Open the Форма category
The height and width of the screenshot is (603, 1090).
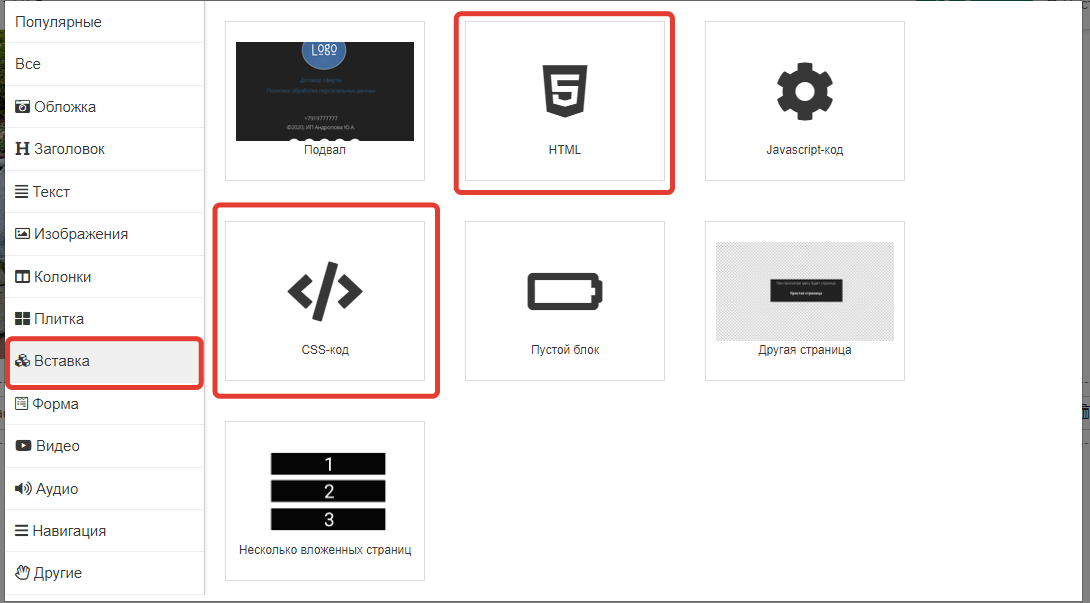click(104, 403)
